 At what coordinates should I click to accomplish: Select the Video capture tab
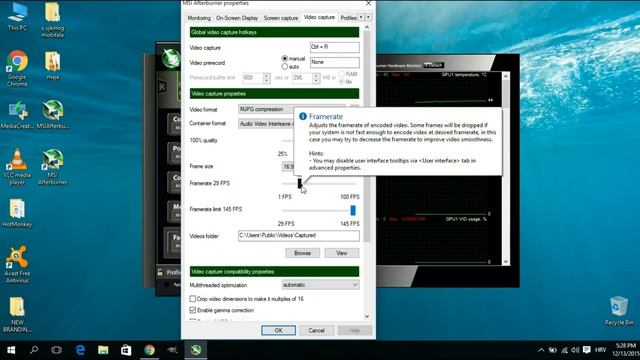[x=319, y=17]
